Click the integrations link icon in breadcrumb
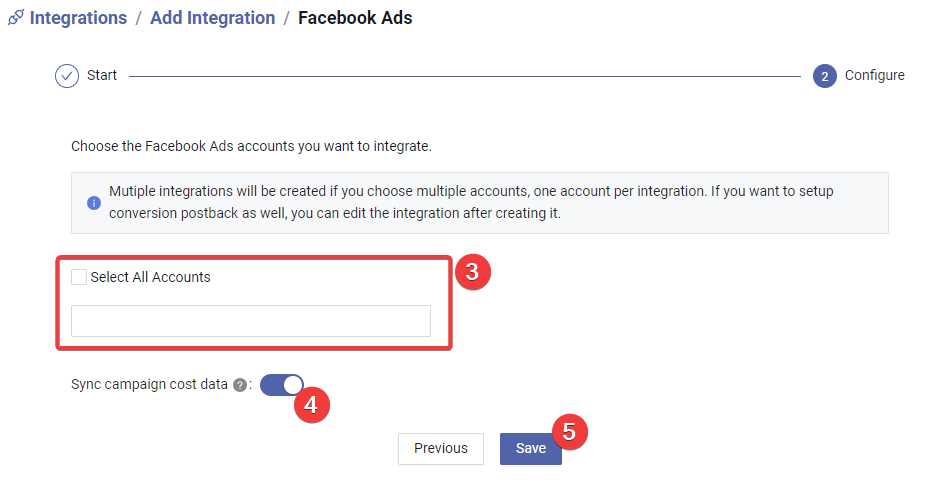 [16, 18]
